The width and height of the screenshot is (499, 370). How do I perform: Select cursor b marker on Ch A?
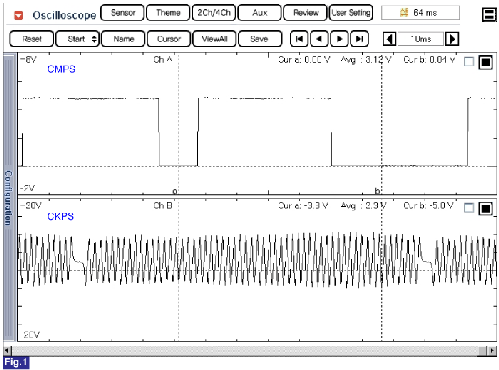[x=377, y=191]
